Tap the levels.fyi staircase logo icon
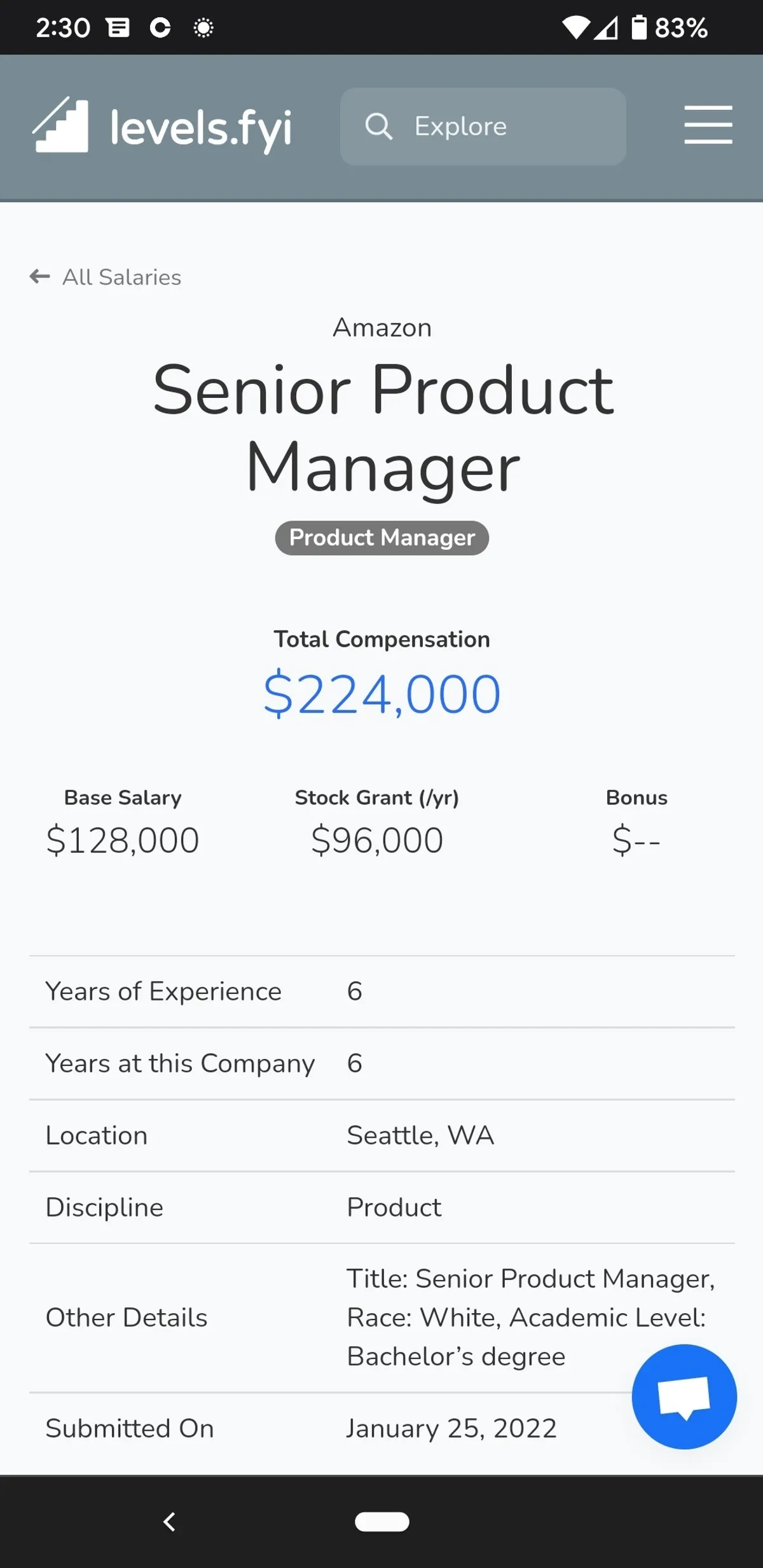 point(61,126)
